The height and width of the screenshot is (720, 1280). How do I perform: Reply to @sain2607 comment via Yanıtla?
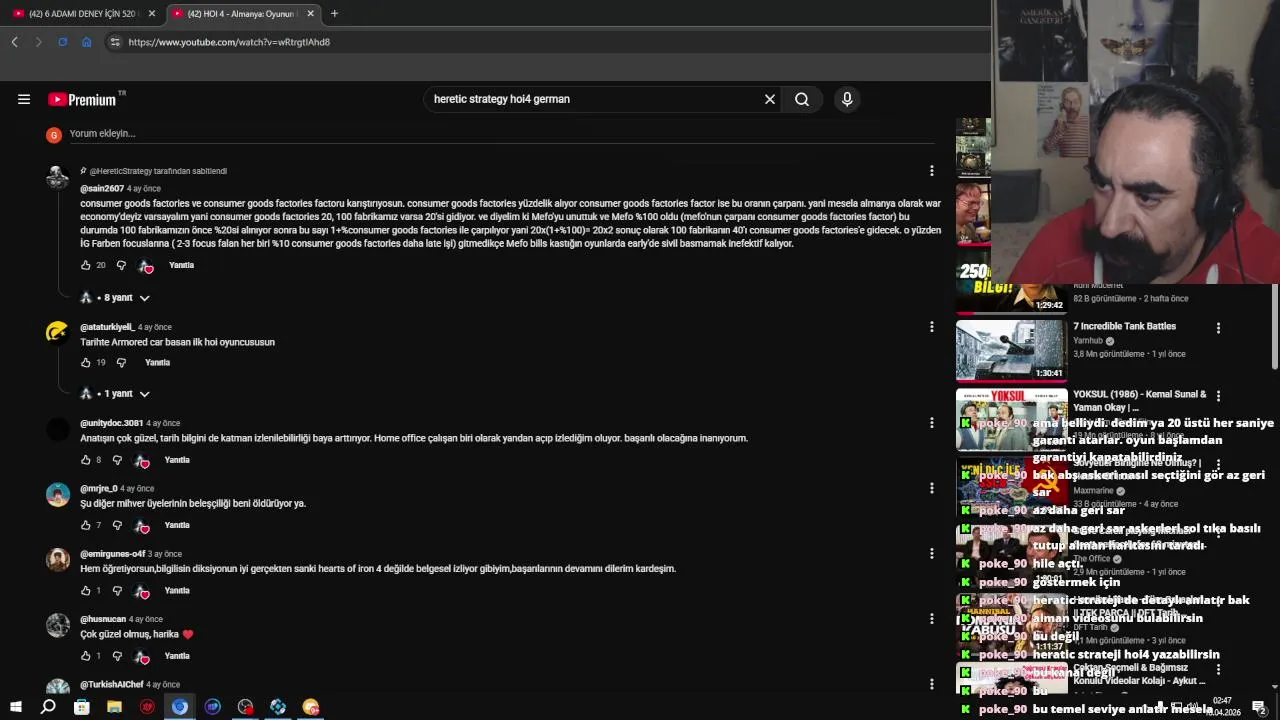pyautogui.click(x=181, y=265)
